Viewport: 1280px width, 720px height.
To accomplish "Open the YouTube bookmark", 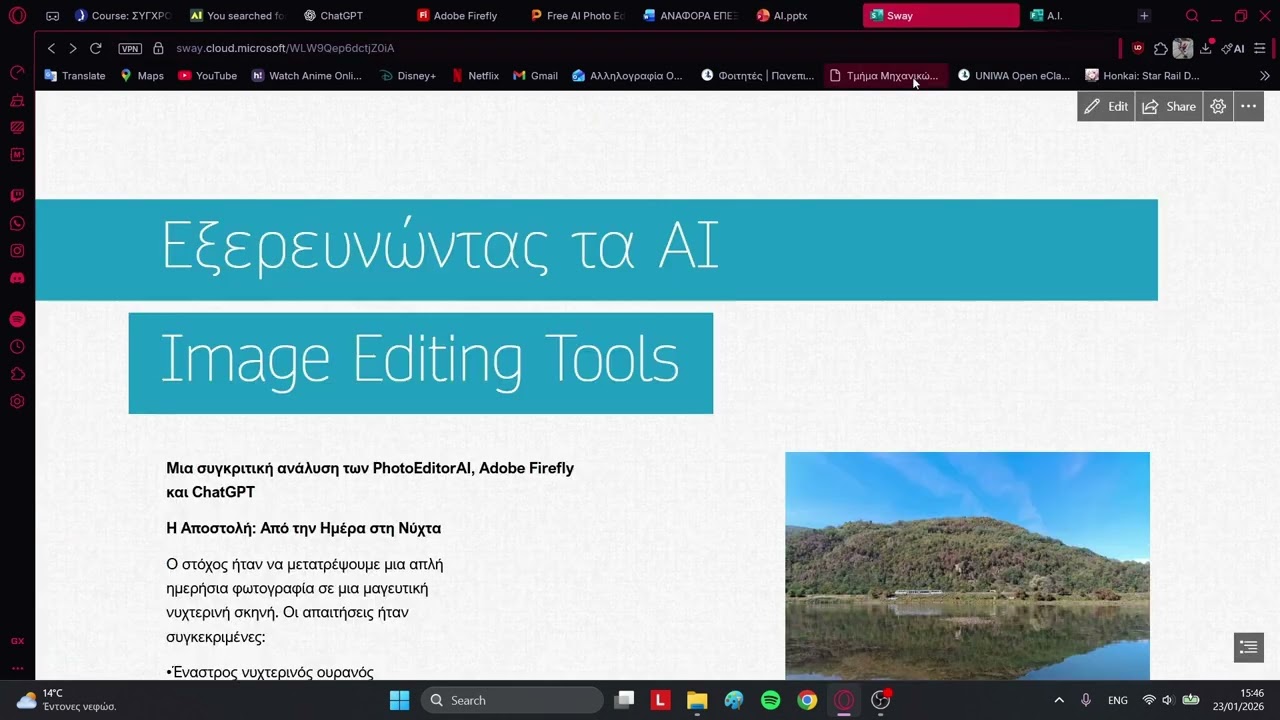I will [207, 76].
